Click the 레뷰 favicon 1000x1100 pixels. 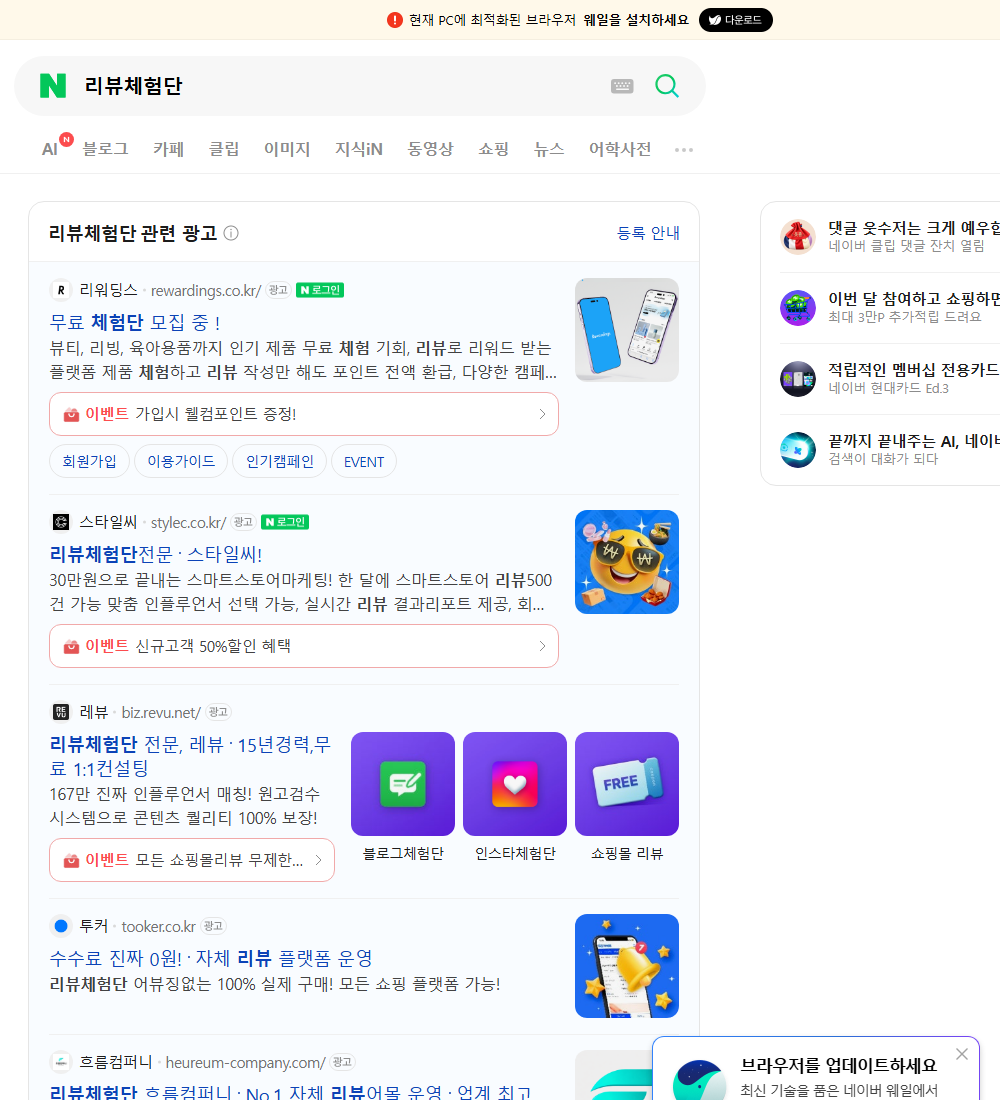pos(61,712)
